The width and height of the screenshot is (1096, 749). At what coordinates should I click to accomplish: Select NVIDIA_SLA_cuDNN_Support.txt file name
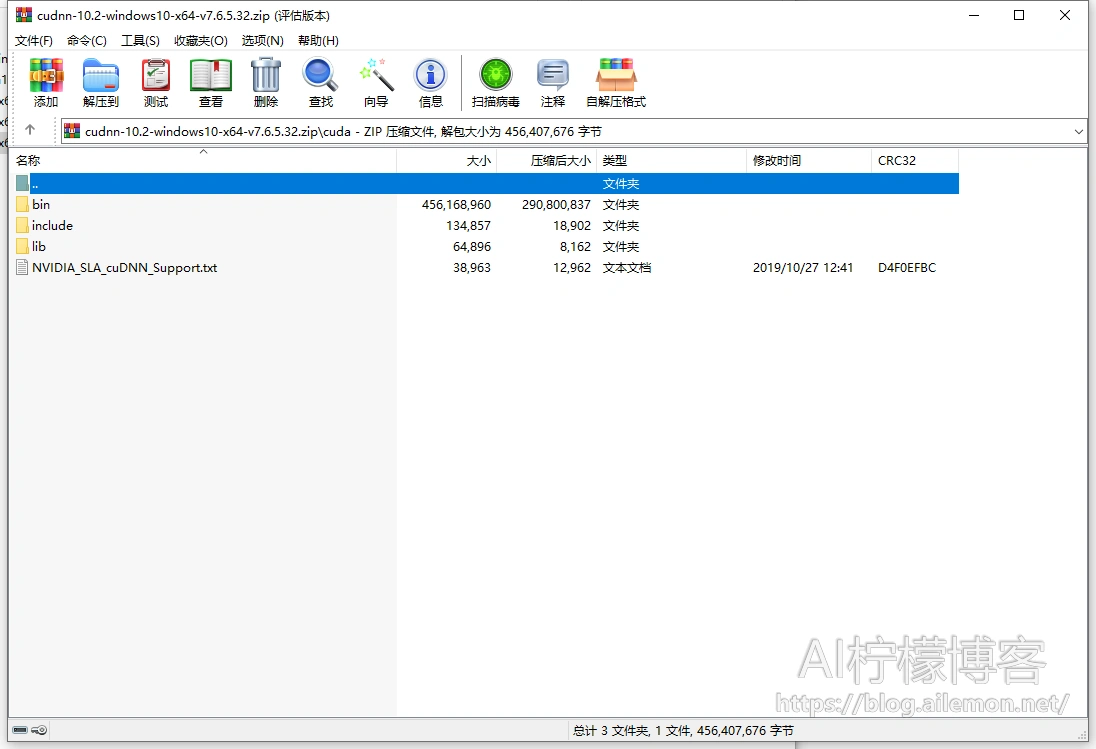(124, 268)
